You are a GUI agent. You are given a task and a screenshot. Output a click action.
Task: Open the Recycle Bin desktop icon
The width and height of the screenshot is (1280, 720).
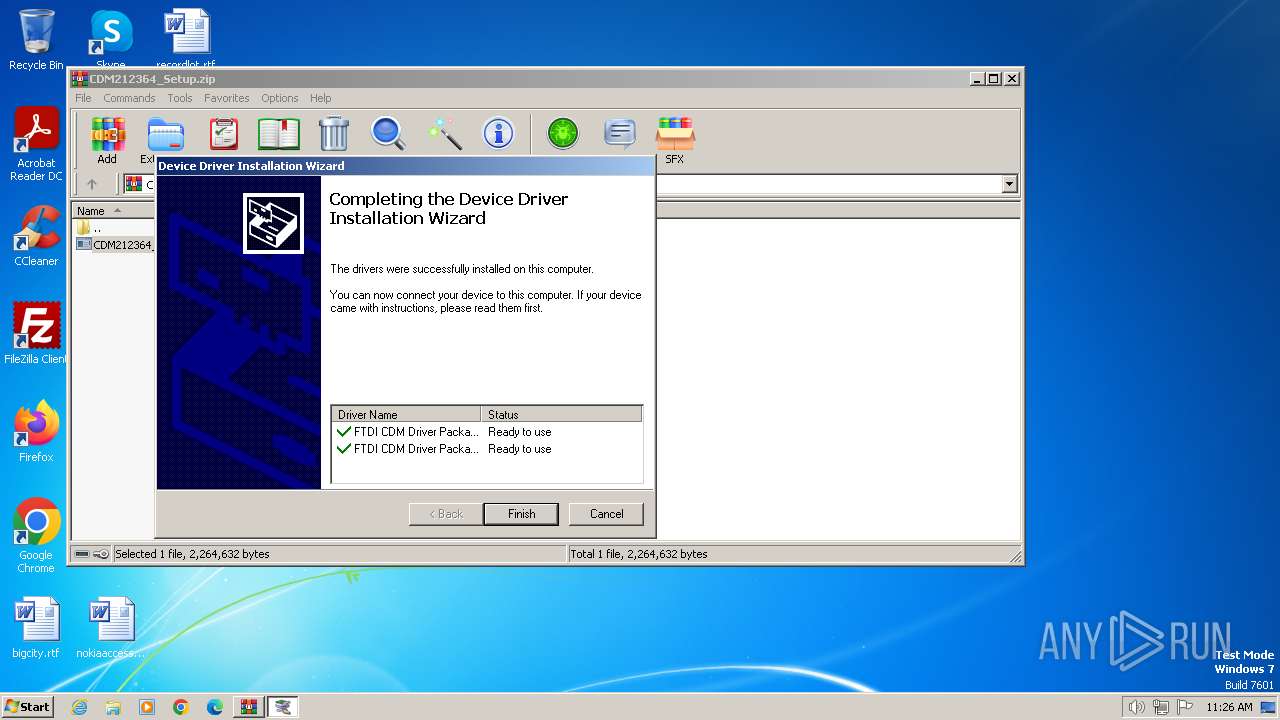pos(36,40)
